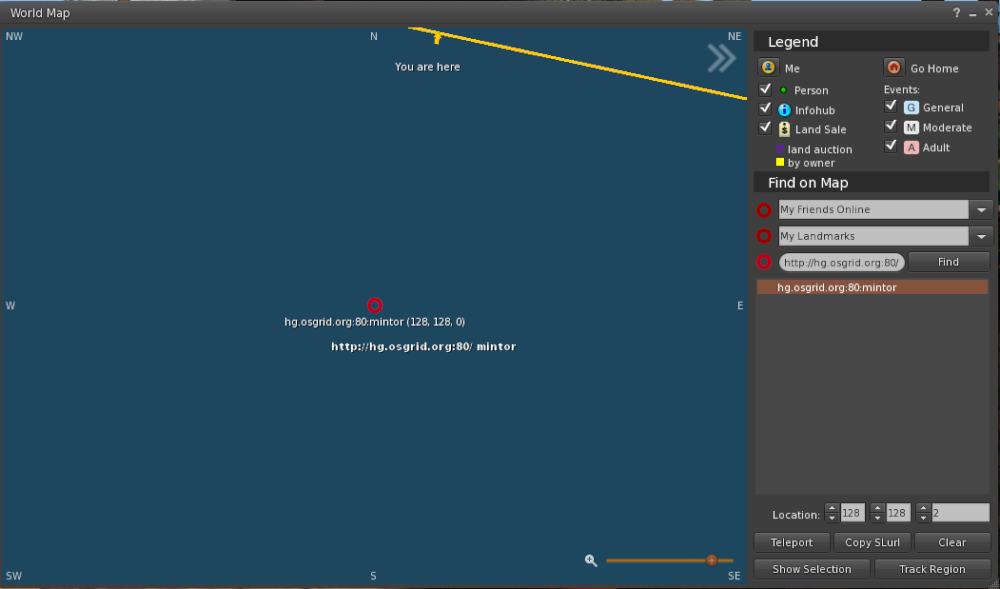Click the red tracking circle on the map

(375, 306)
